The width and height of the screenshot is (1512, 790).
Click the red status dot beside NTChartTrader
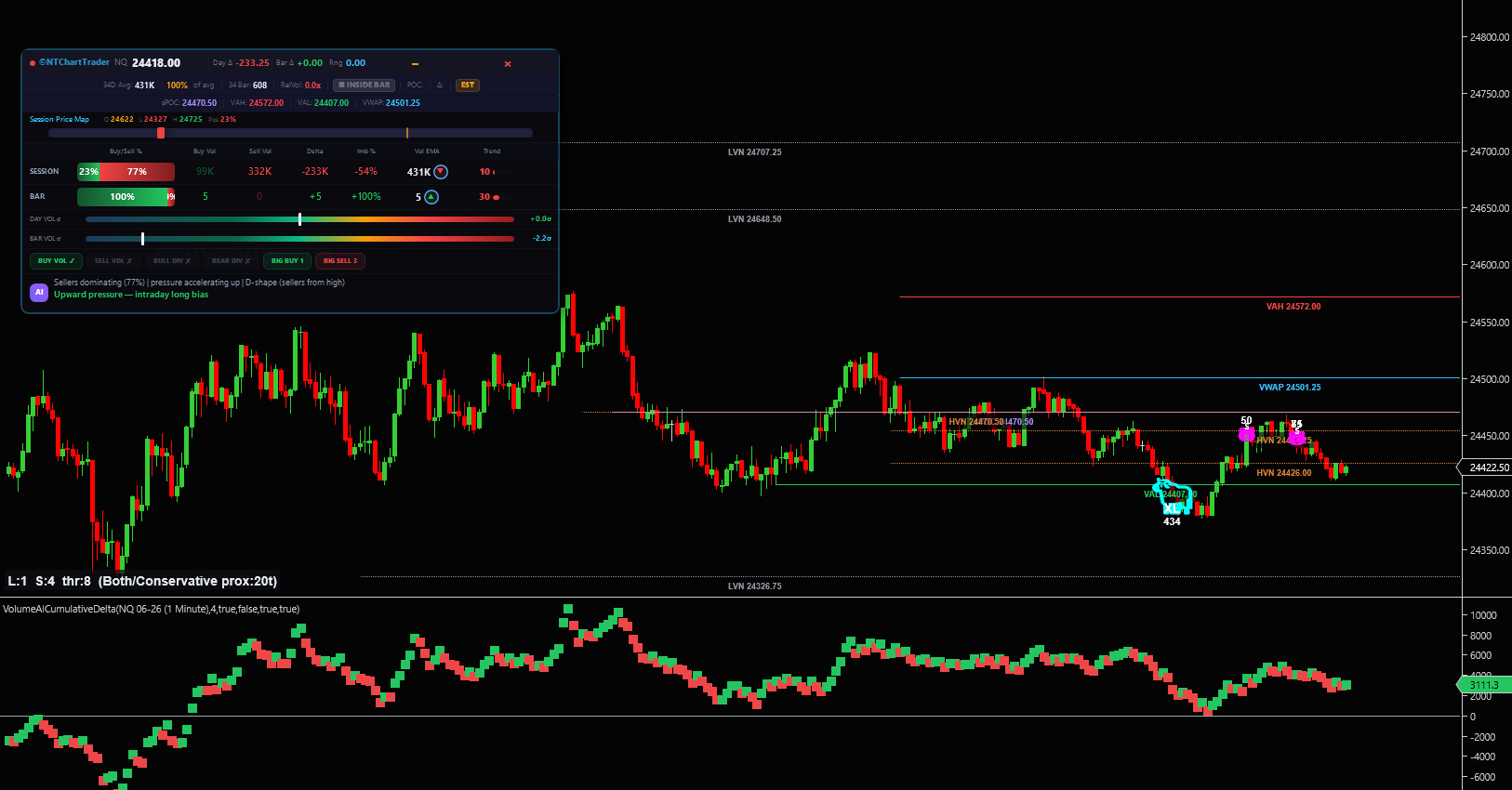33,63
